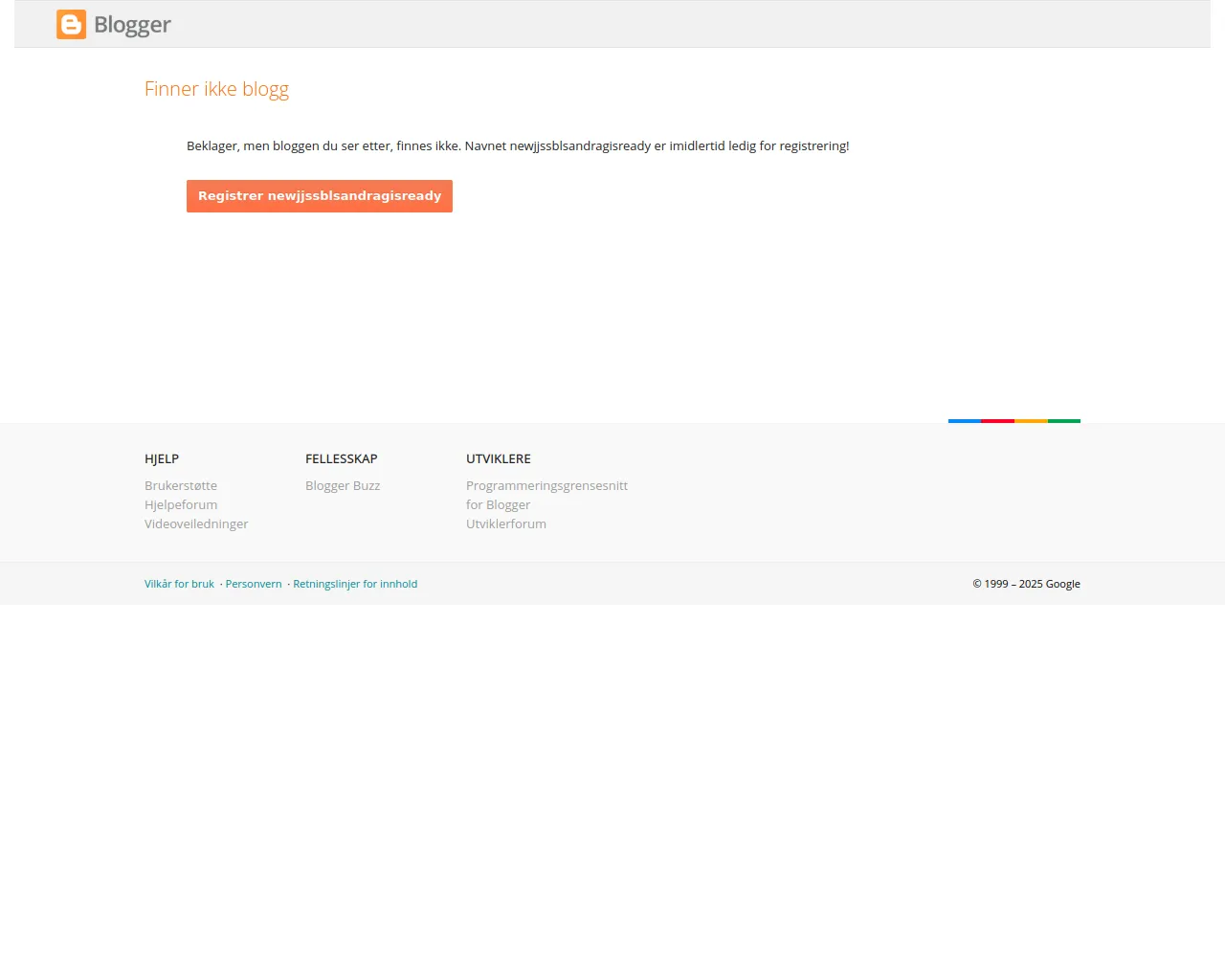
Task: Click the green segment of the color bar
Action: pos(1064,421)
